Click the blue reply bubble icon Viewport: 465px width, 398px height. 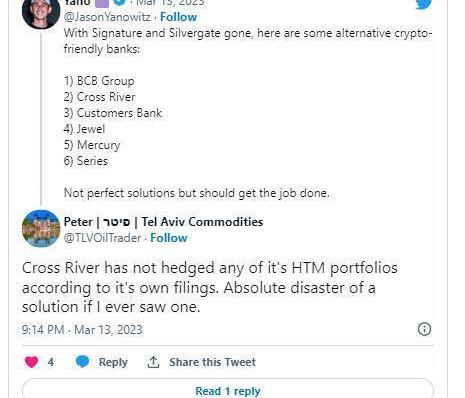[82, 362]
